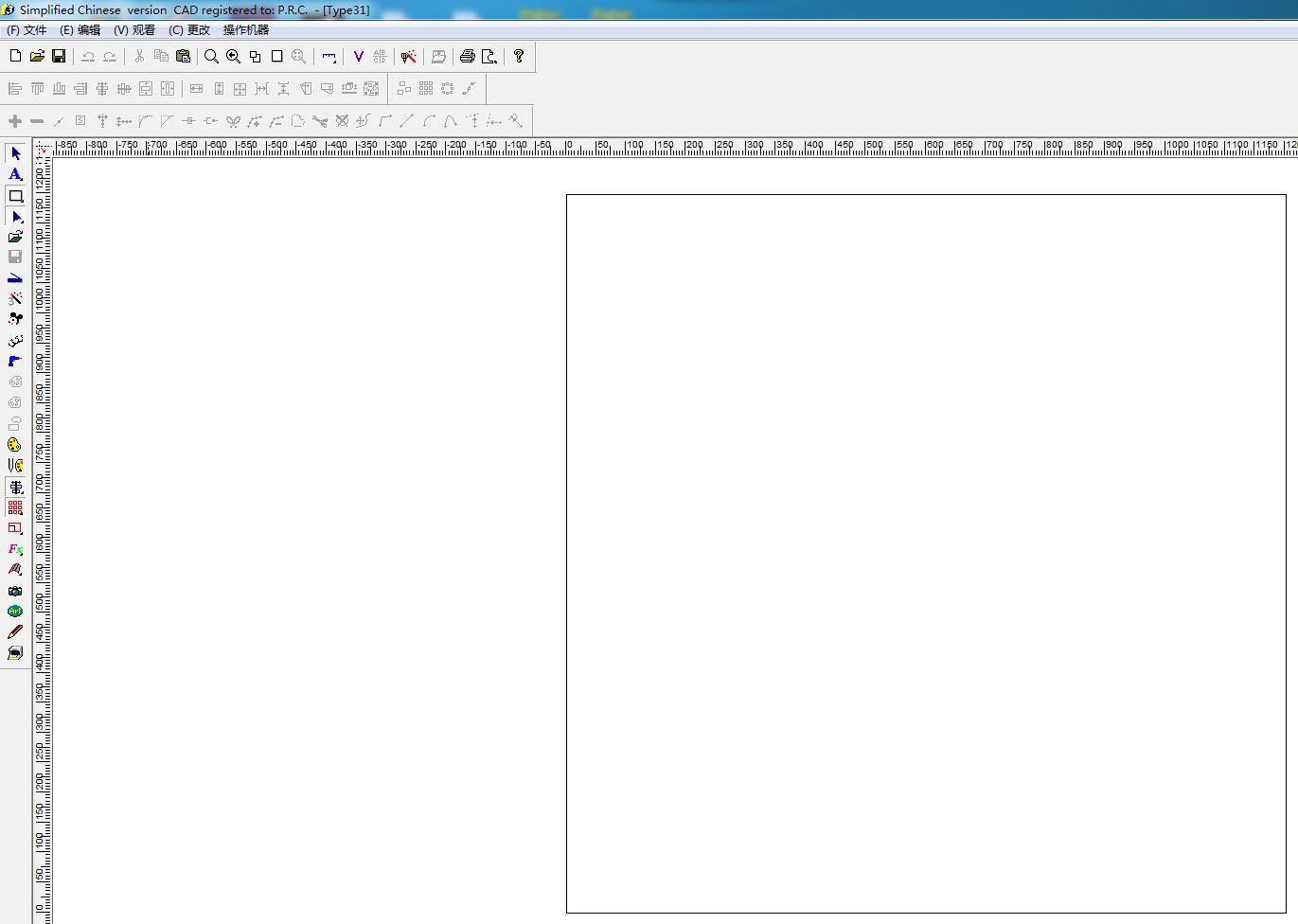Viewport: 1298px width, 924px height.
Task: Open the color palette icon
Action: click(x=15, y=444)
